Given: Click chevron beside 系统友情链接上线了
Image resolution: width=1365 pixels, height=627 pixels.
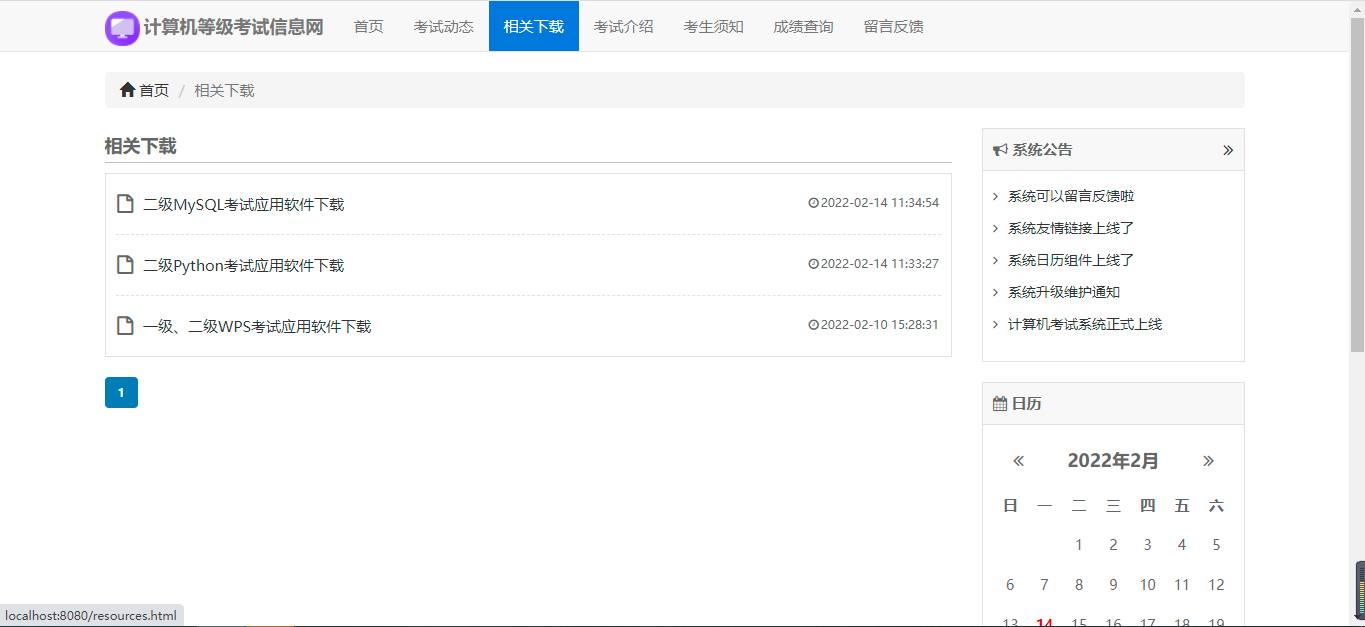Looking at the screenshot, I should 996,228.
